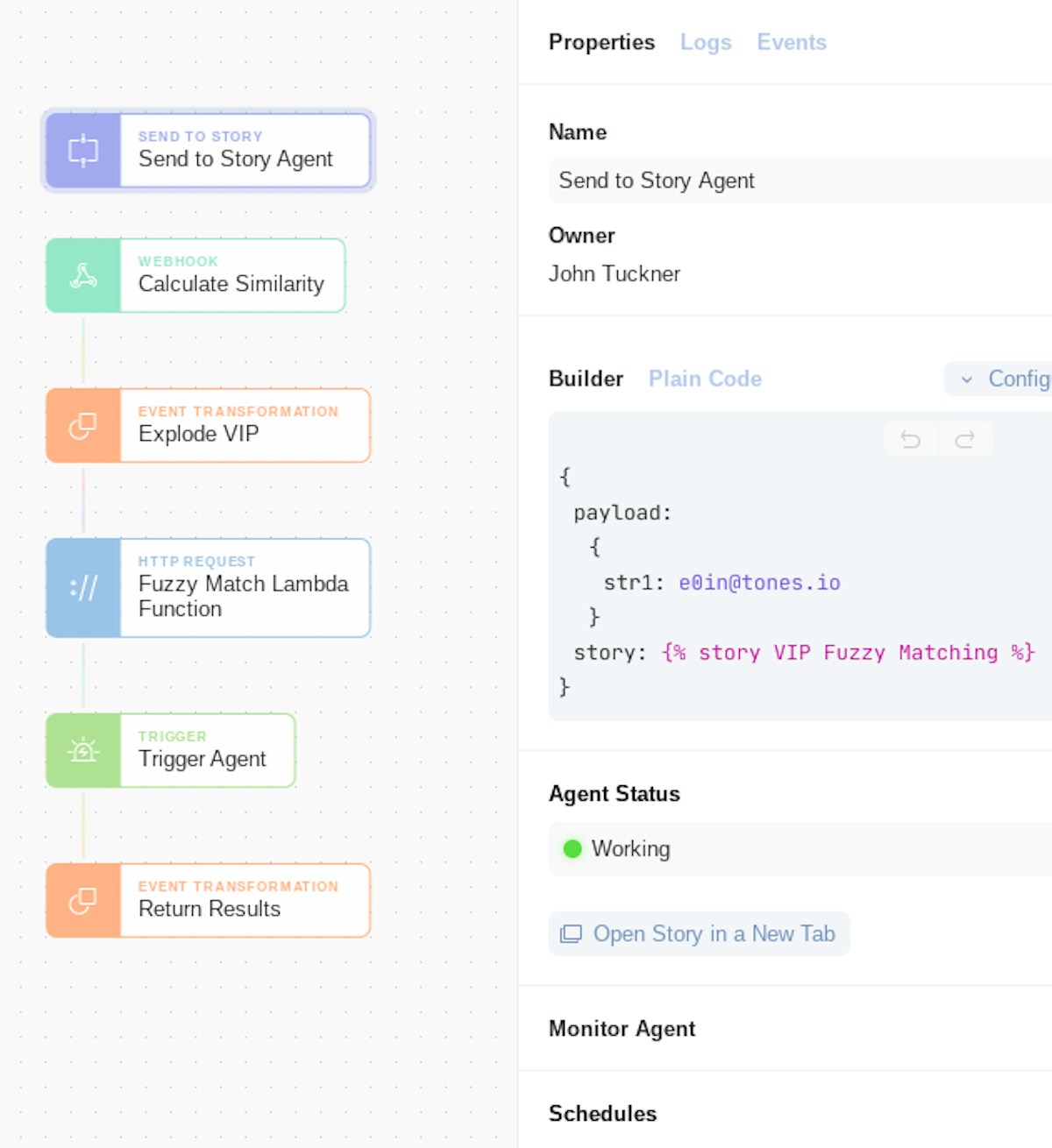Click the Explode VIP event transformation icon
Viewport: 1052px width, 1148px height.
point(83,426)
